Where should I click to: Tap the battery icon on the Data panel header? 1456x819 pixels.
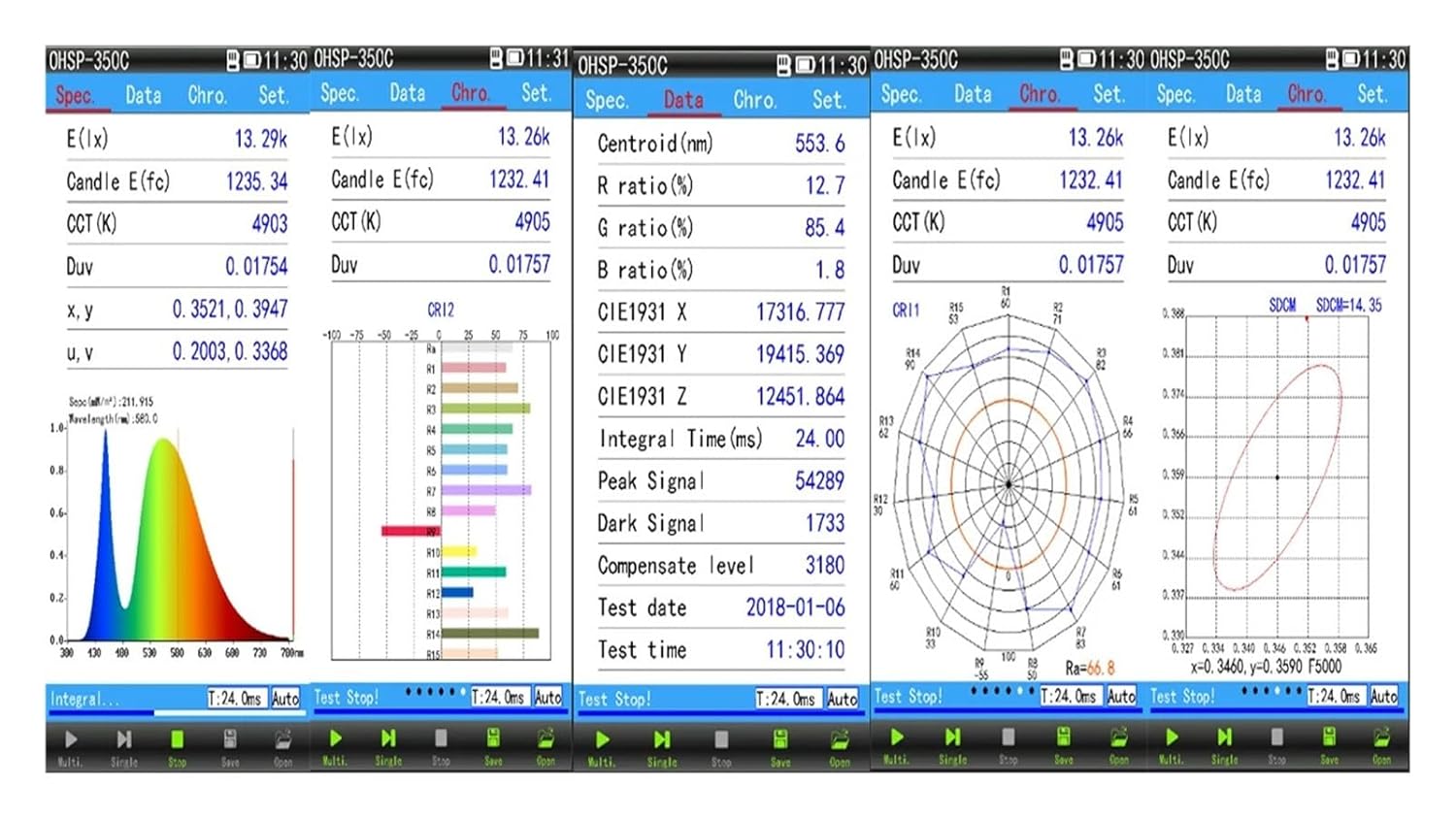(x=803, y=66)
